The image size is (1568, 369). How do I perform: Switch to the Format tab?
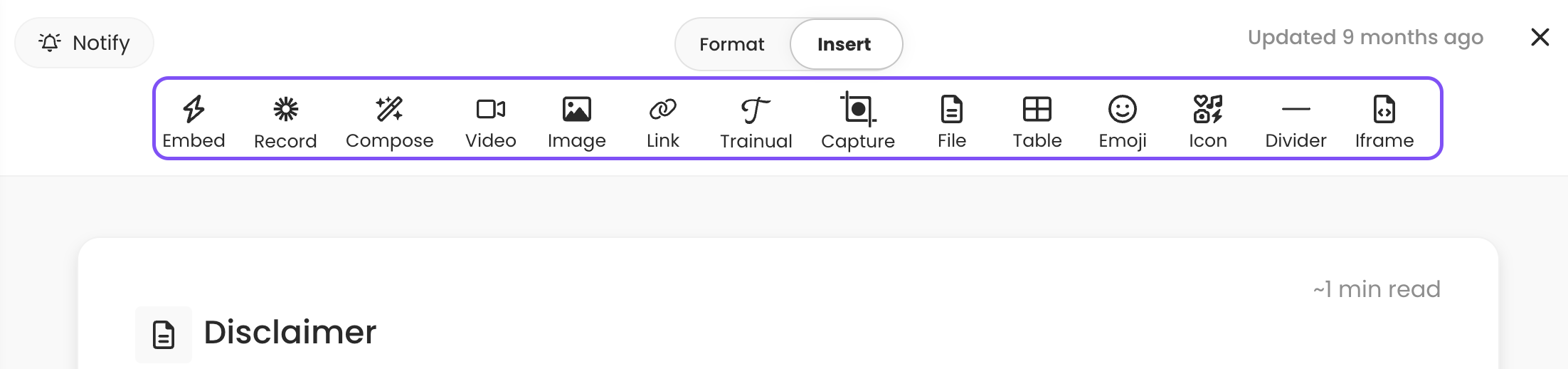pos(731,44)
